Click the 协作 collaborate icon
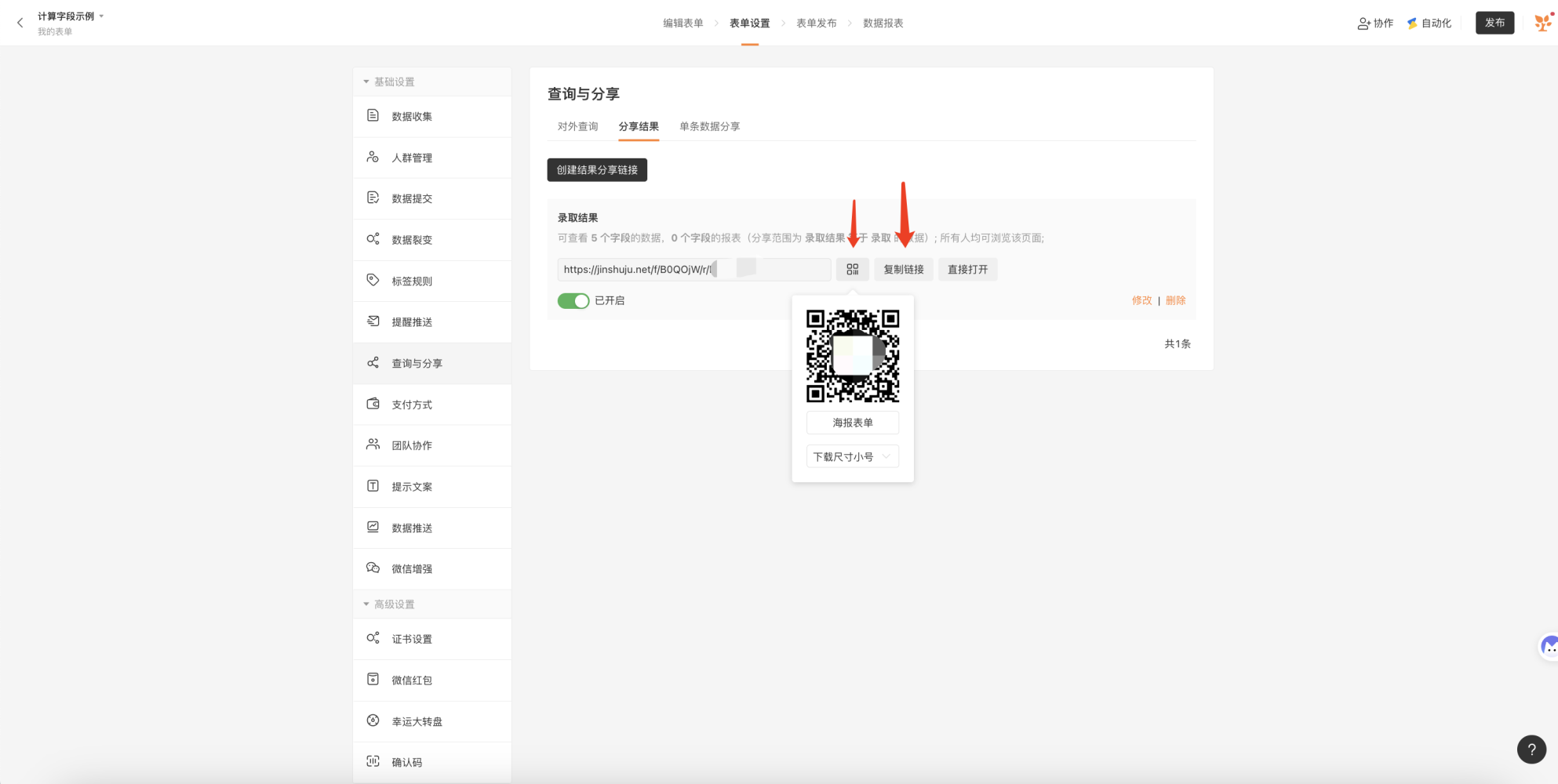1558x784 pixels. [1364, 24]
